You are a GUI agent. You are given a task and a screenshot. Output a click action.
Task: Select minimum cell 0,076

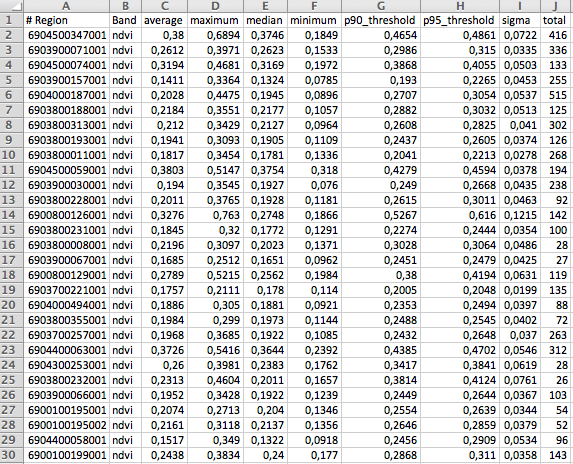[314, 185]
